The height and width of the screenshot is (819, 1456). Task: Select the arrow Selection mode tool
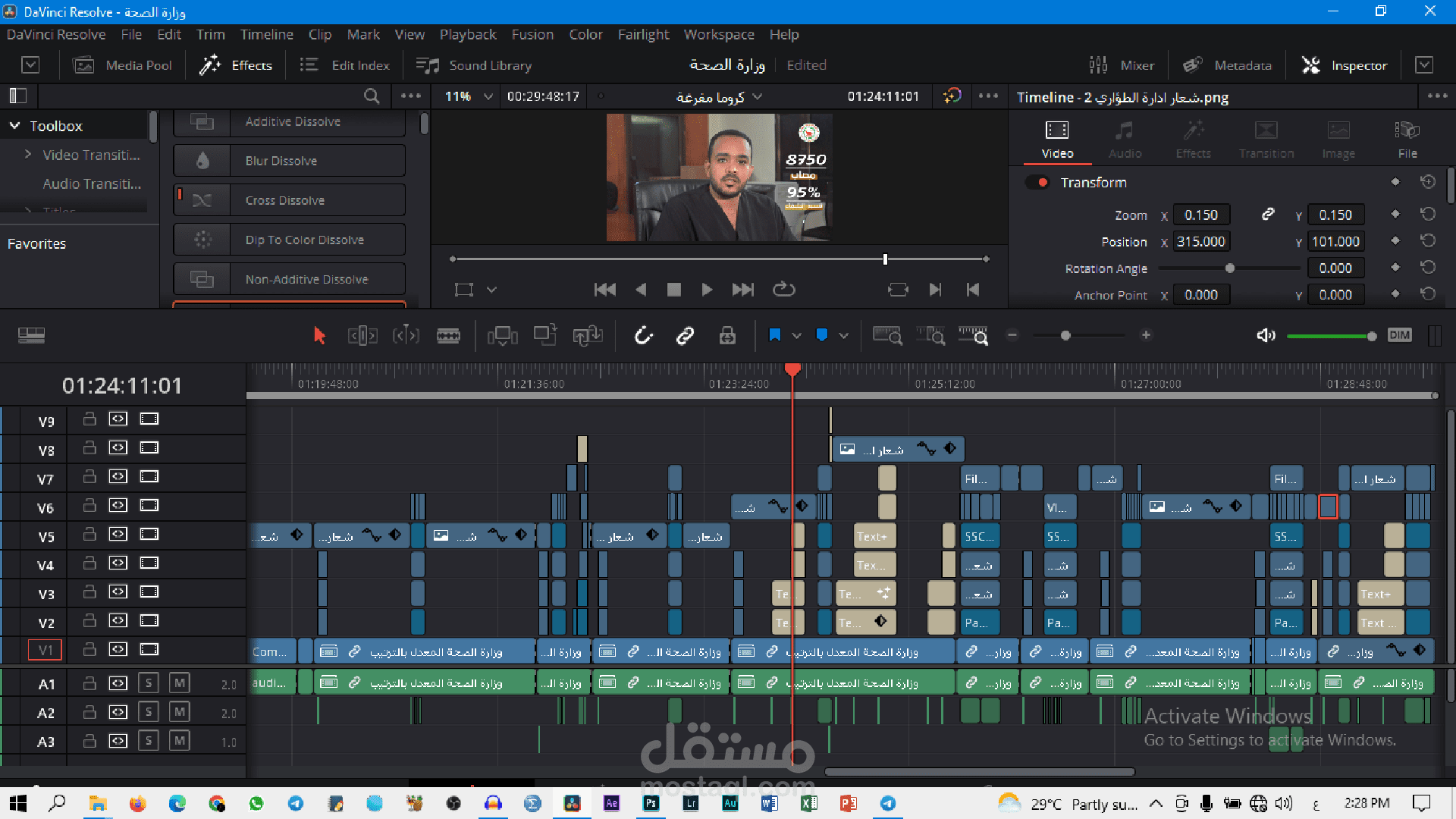point(319,335)
